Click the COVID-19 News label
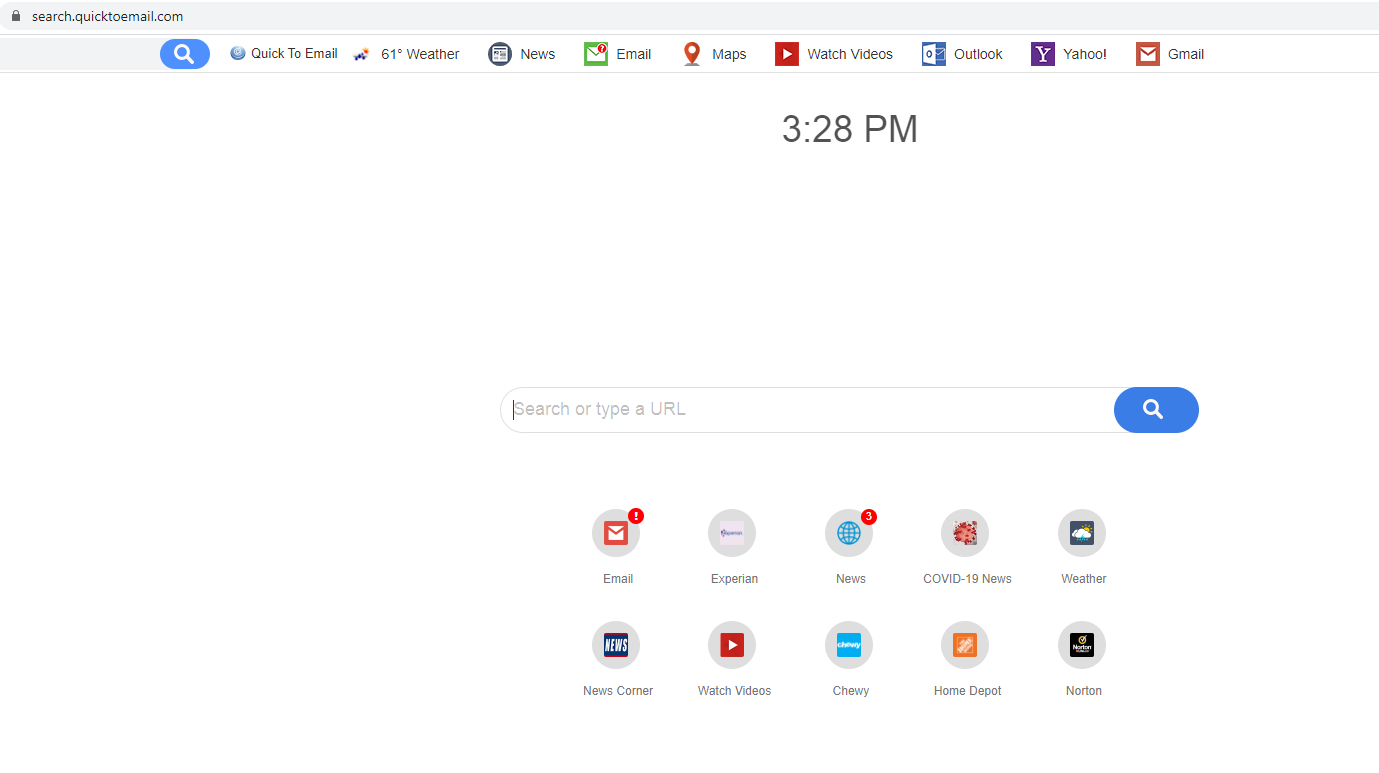The width and height of the screenshot is (1379, 773). click(x=967, y=579)
